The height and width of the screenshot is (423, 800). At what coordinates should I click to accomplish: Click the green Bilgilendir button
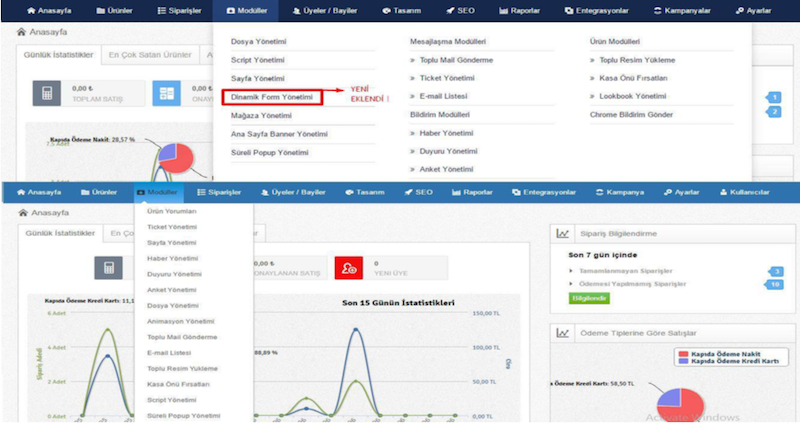[589, 298]
